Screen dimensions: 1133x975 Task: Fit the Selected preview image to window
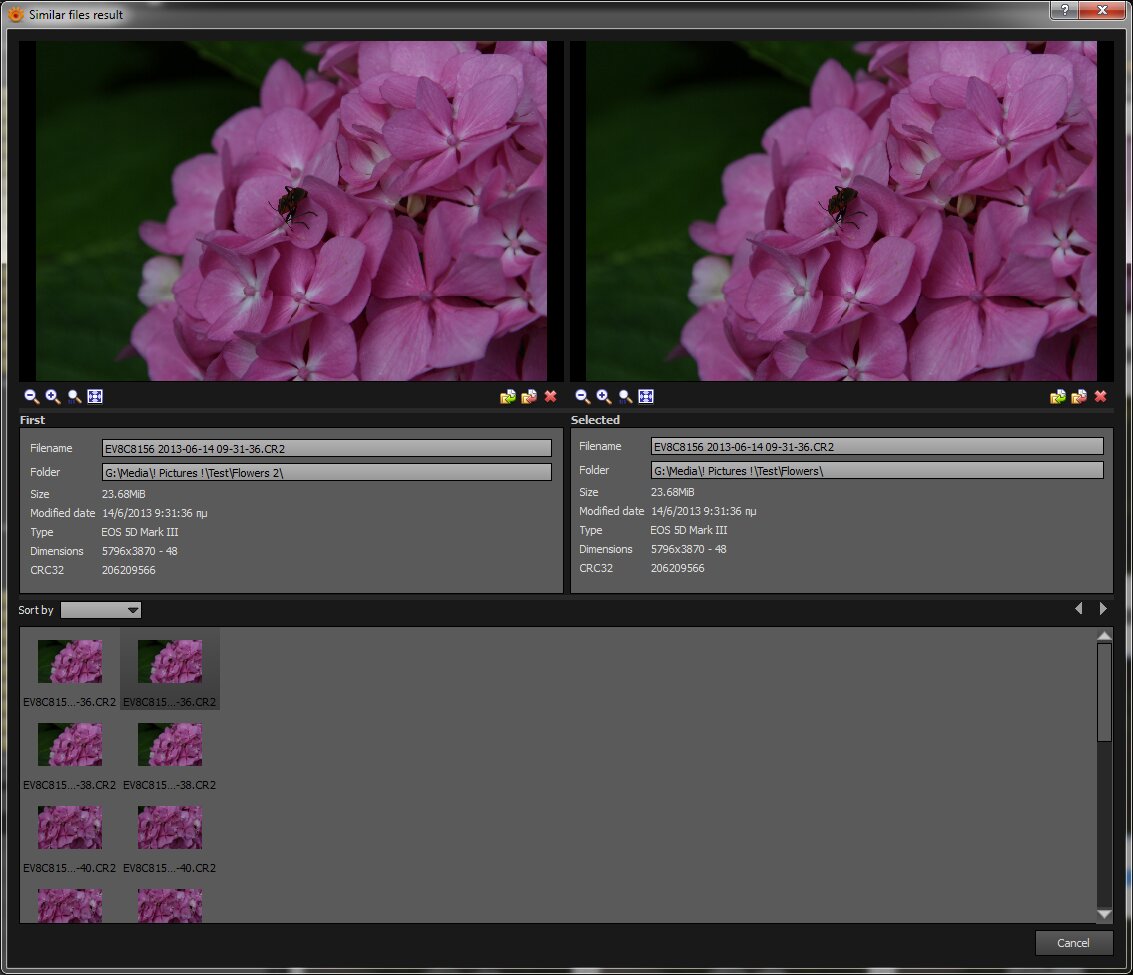pos(646,396)
